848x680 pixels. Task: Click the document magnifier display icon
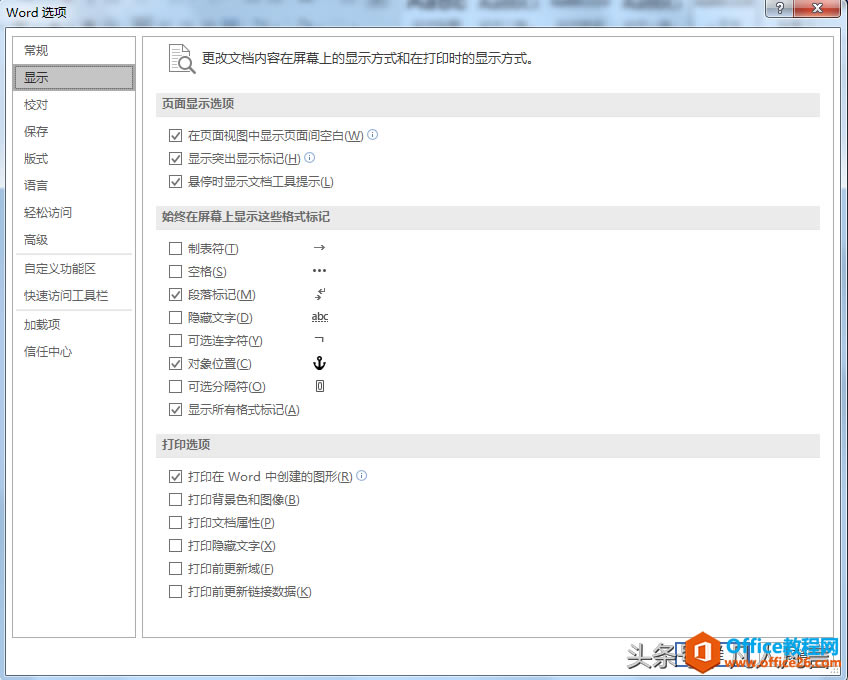[x=182, y=58]
